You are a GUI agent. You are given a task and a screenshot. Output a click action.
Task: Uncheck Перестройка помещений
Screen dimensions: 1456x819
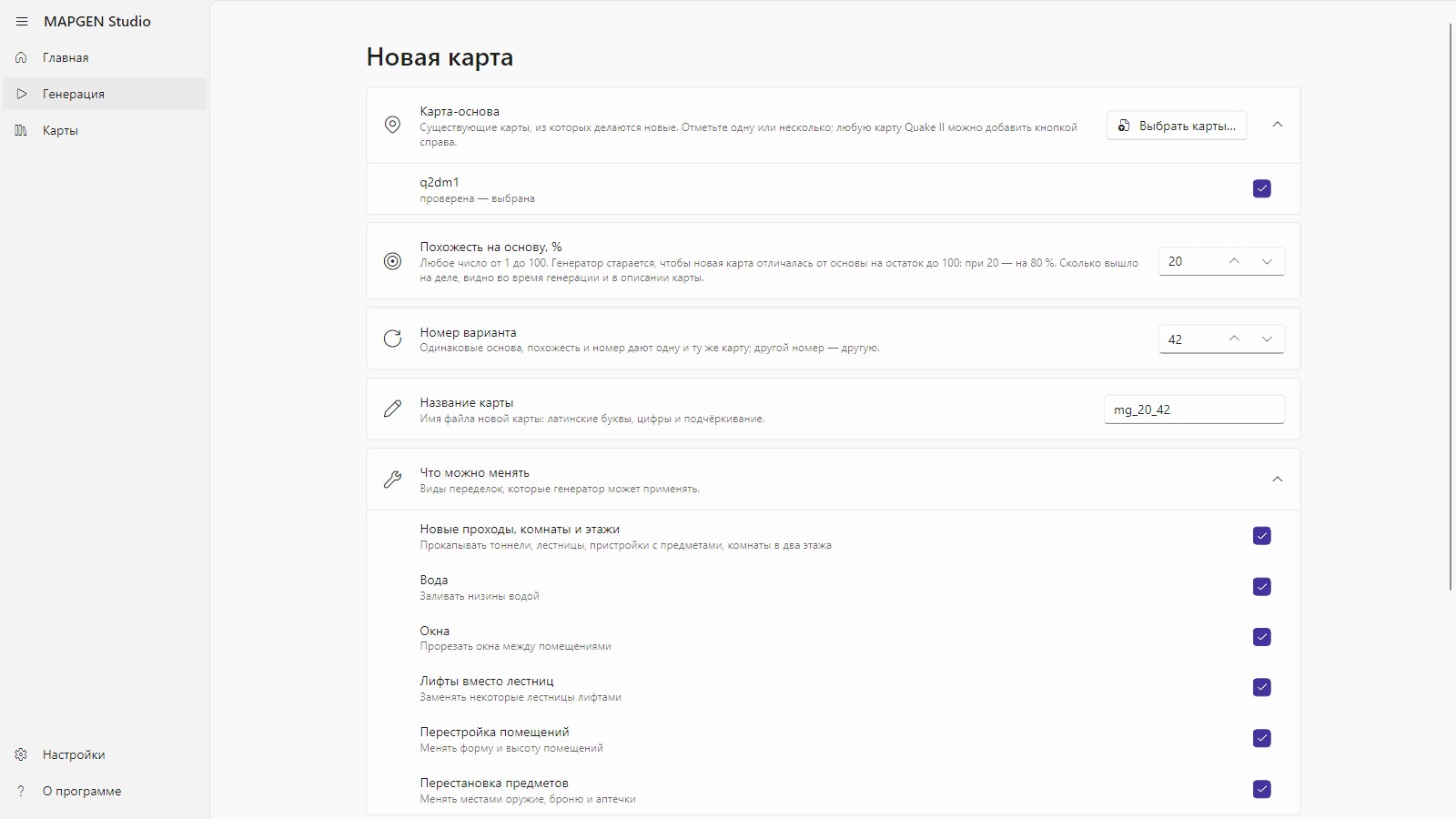(1262, 738)
